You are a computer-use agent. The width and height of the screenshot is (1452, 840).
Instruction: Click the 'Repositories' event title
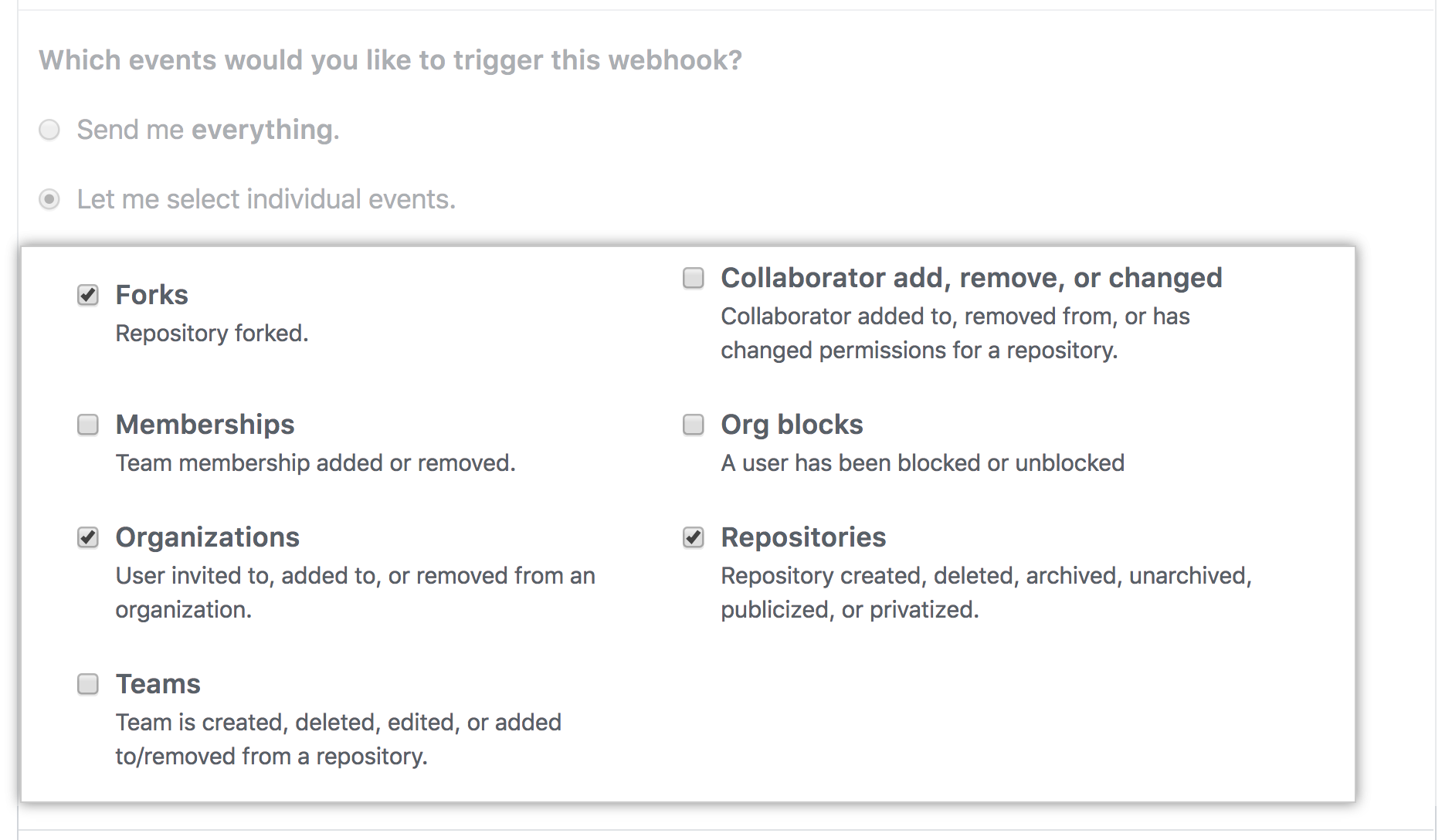click(x=803, y=537)
